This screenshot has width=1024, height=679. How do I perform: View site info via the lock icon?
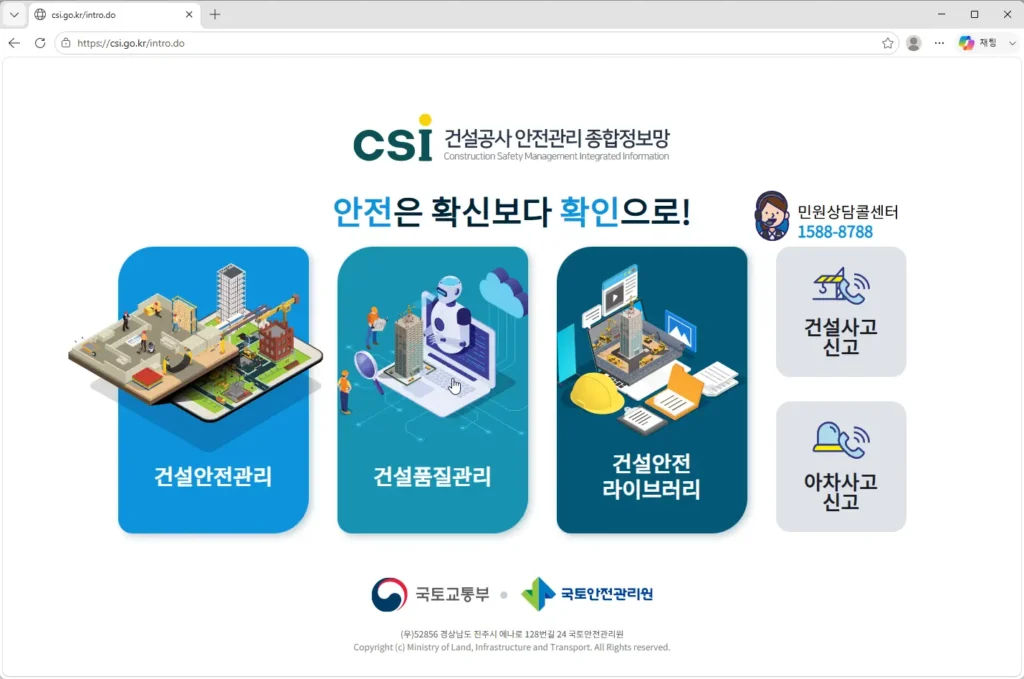click(x=66, y=43)
